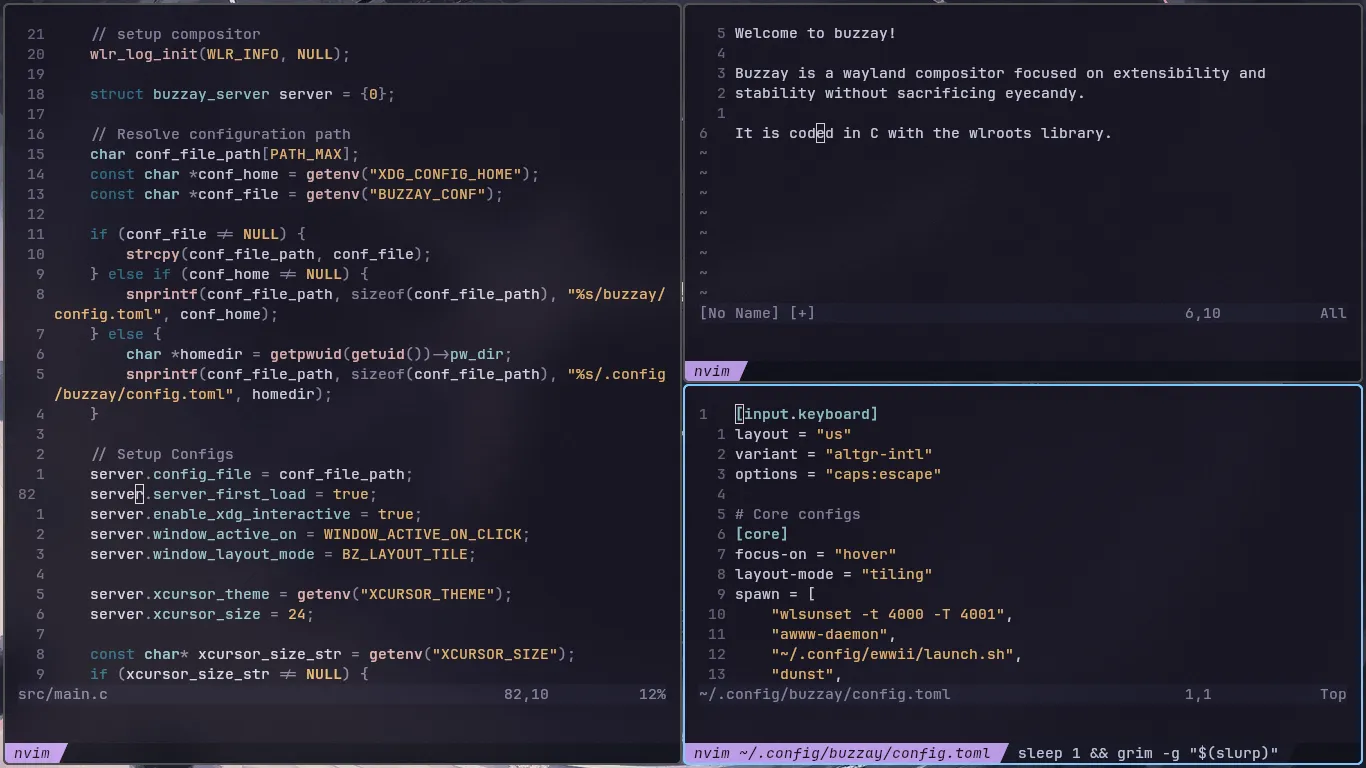1366x768 pixels.
Task: Click the Top indicator in config.toml status line
Action: (1333, 694)
